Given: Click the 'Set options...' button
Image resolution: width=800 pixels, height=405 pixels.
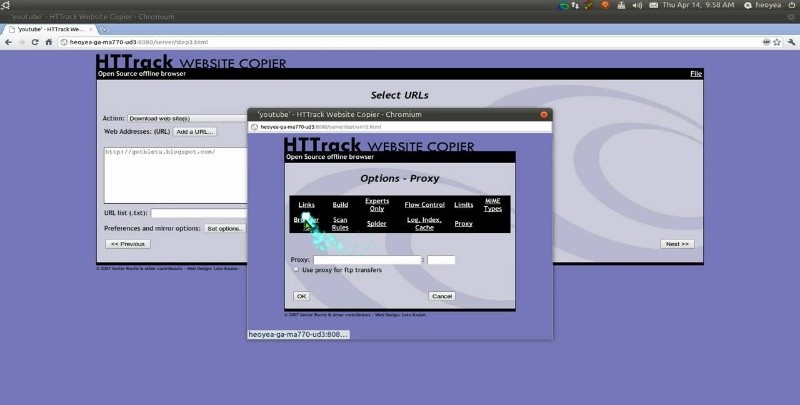Looking at the screenshot, I should click(225, 229).
